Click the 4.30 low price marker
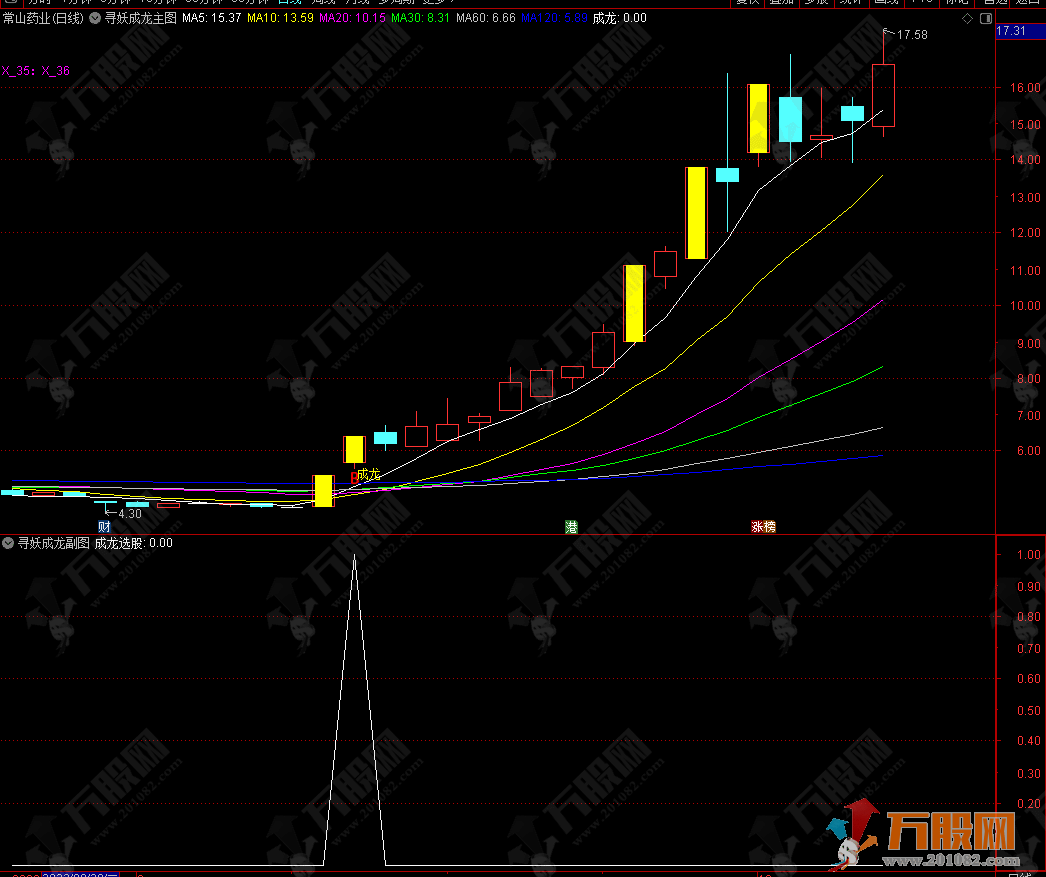This screenshot has height=877, width=1046. pos(129,513)
